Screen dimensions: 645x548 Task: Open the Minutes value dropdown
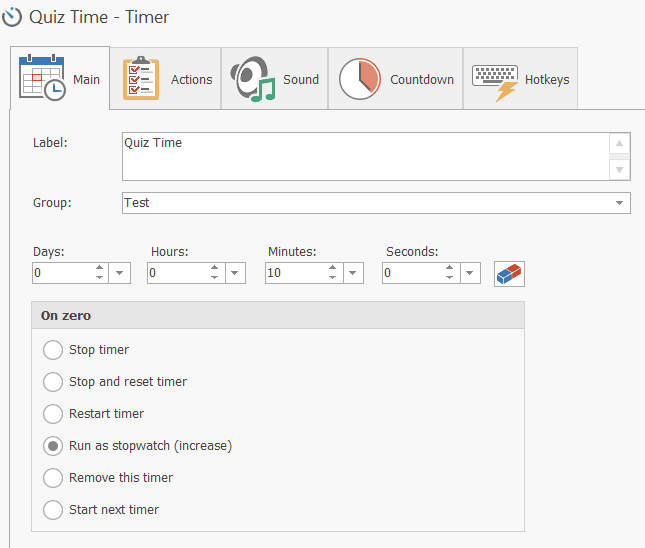(x=353, y=273)
